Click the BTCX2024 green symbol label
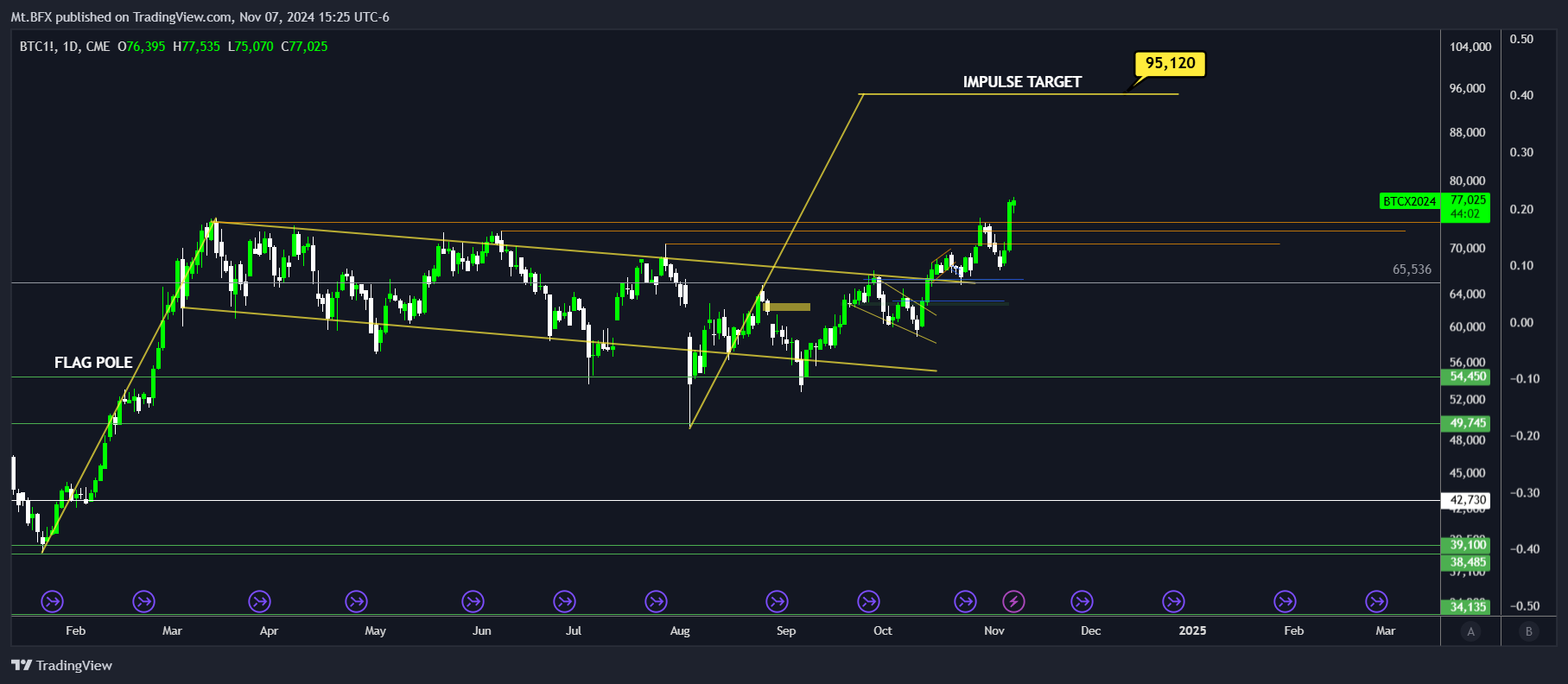 coord(1410,201)
